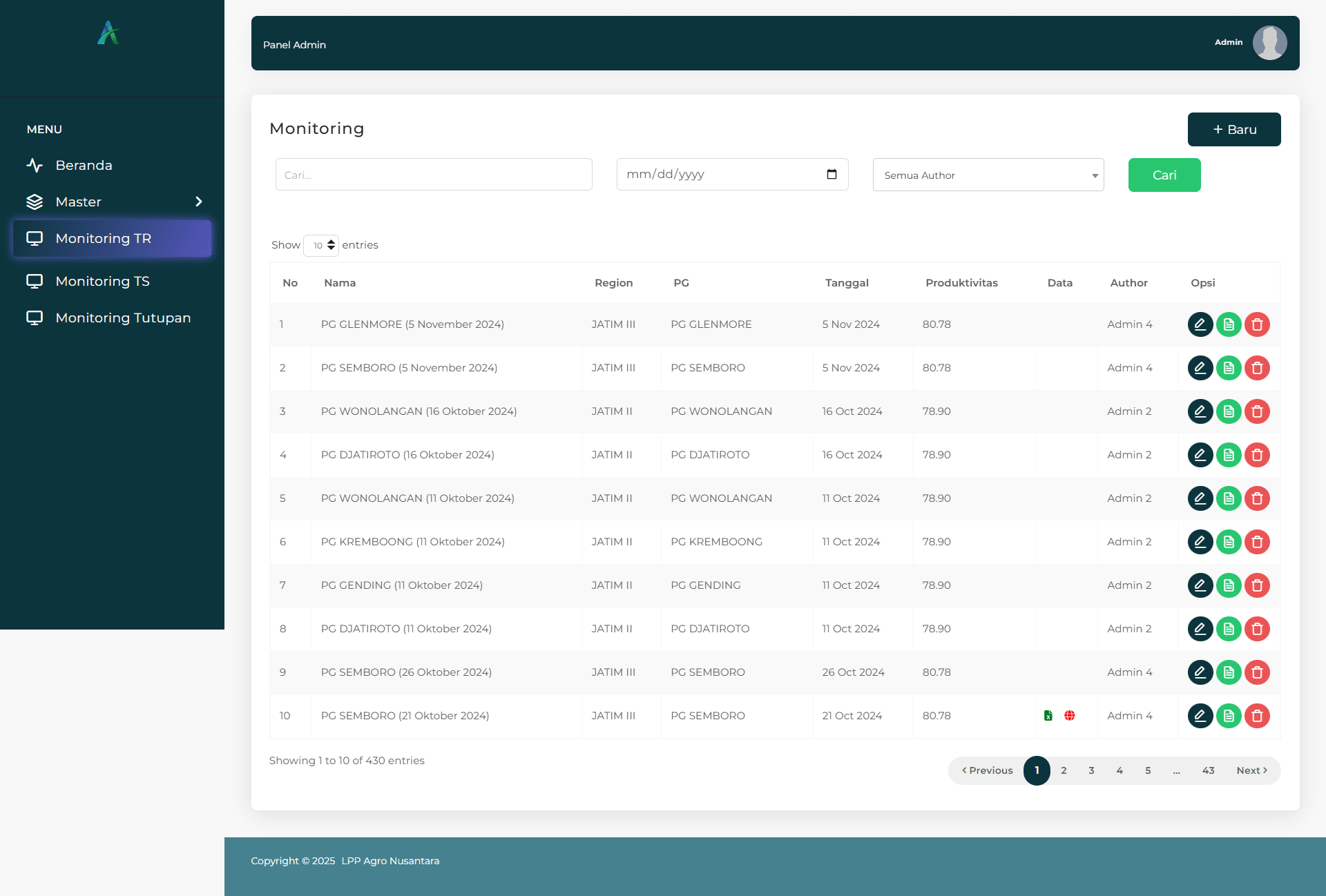This screenshot has width=1326, height=896.
Task: Change the Show entries value selector
Action: coord(321,245)
